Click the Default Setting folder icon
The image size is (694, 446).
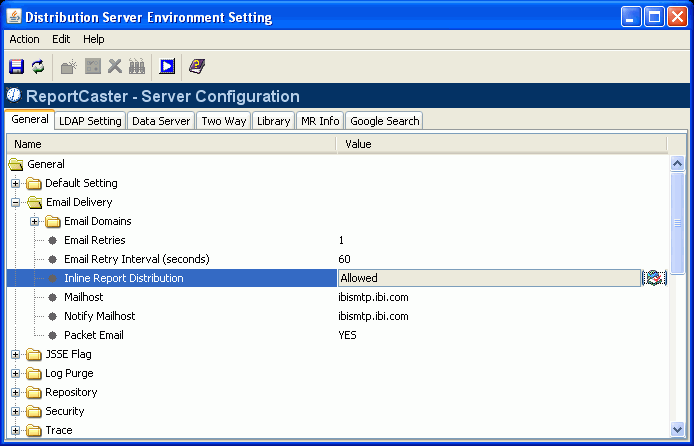34,183
